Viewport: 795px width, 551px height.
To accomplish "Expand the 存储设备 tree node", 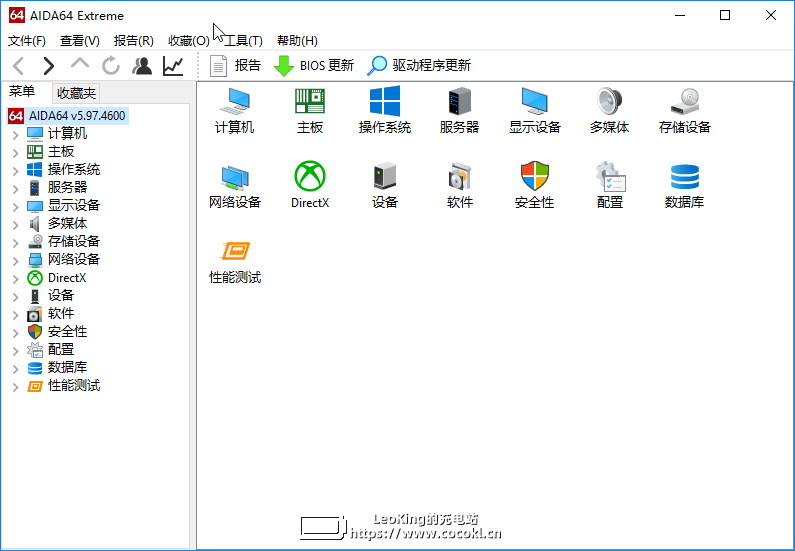I will tap(15, 243).
